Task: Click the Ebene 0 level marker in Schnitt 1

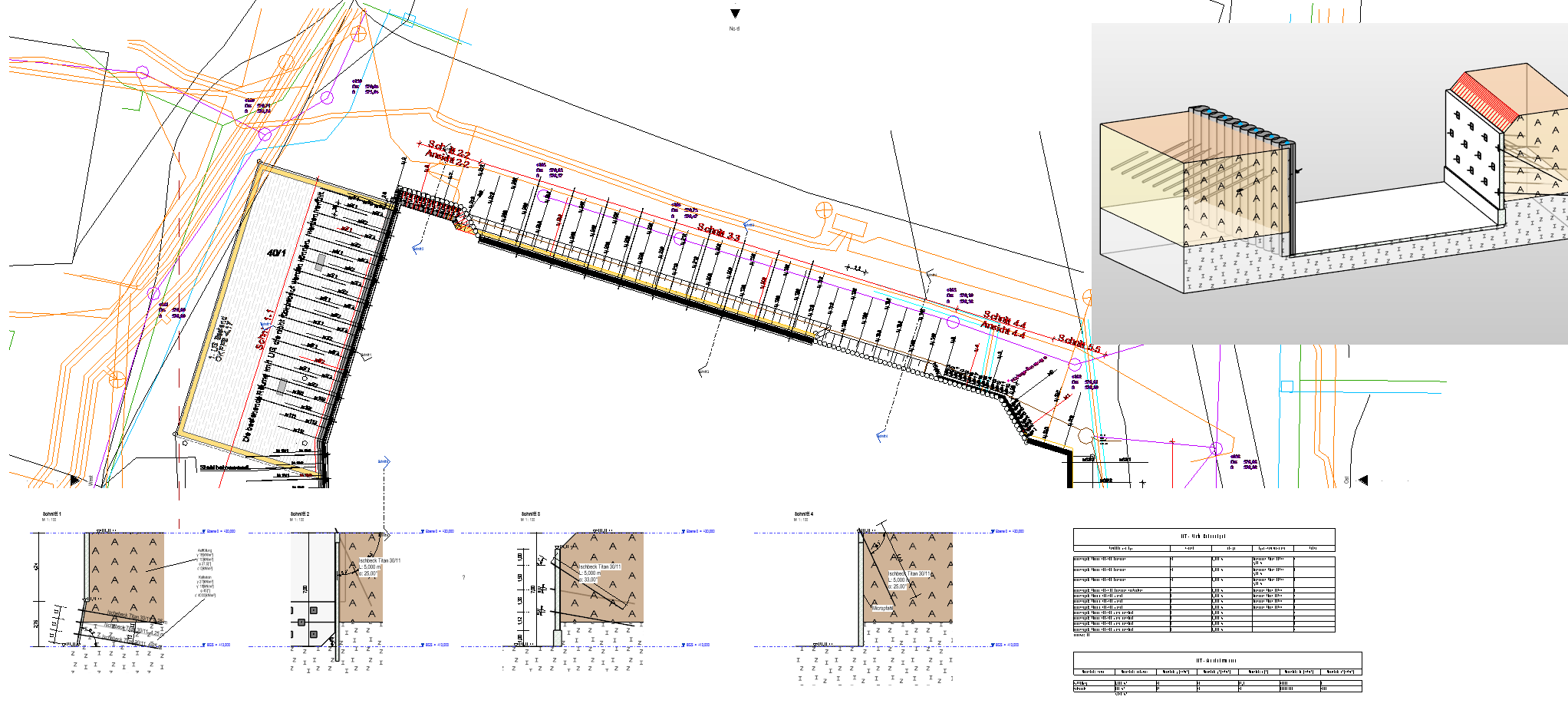Action: pos(221,531)
